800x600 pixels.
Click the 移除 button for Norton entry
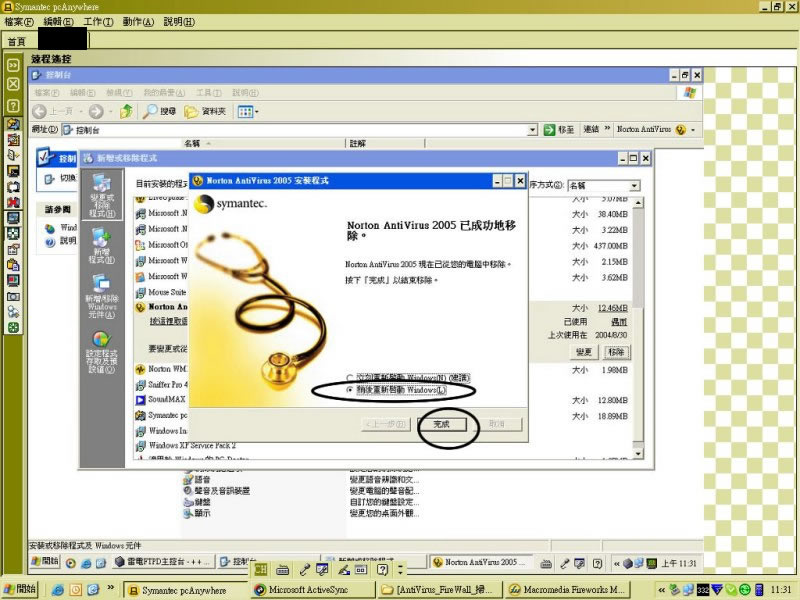click(616, 352)
